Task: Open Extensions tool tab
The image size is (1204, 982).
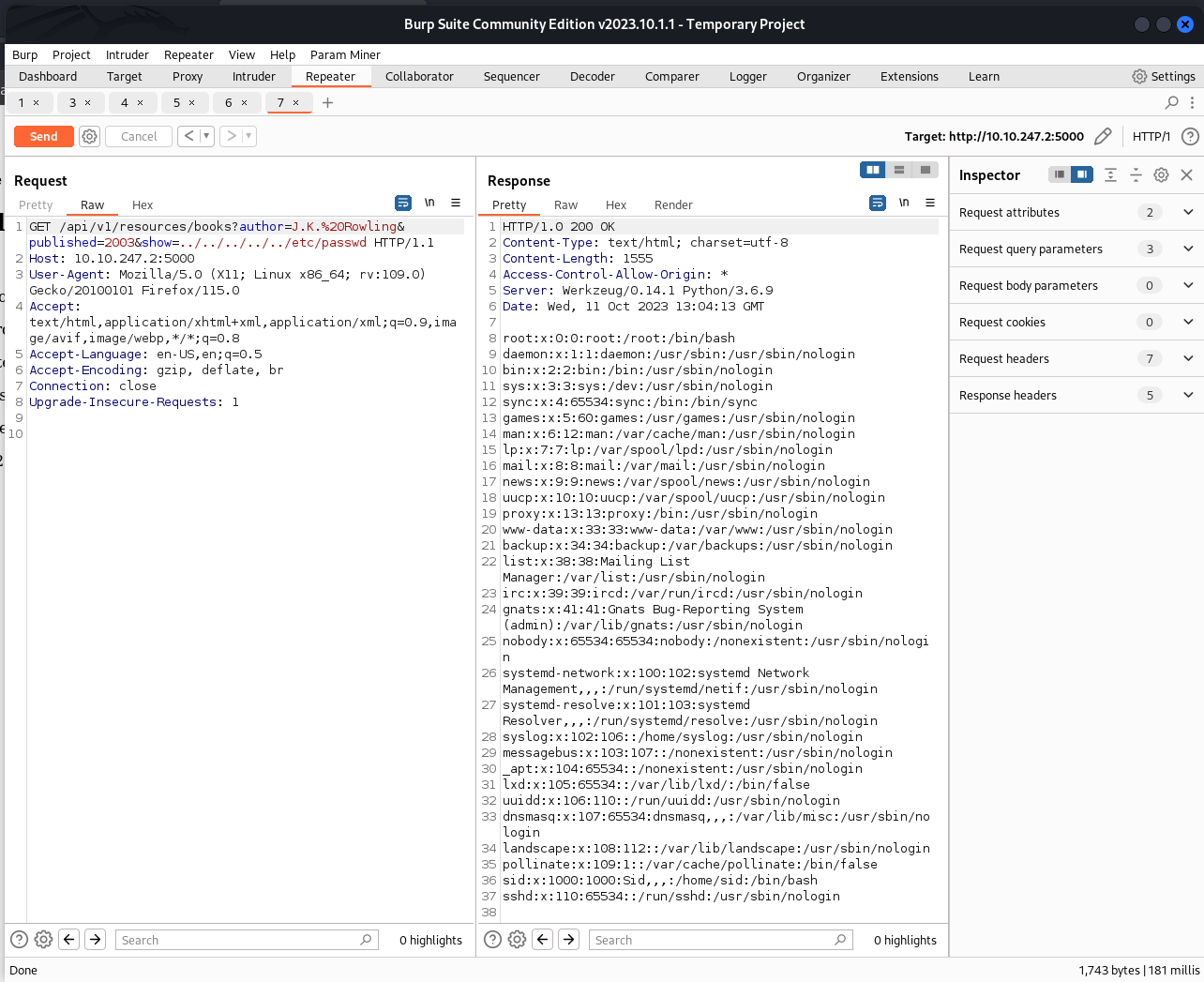Action: 909,76
